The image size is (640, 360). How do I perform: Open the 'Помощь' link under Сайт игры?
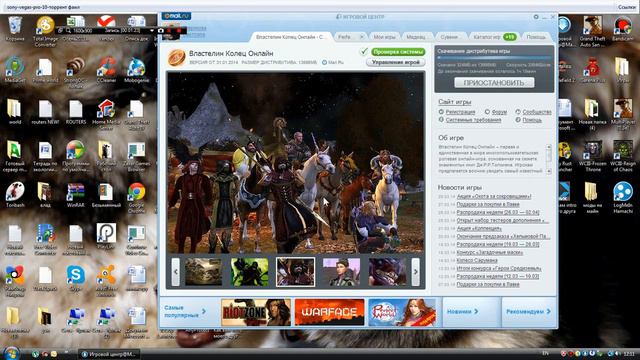click(532, 120)
